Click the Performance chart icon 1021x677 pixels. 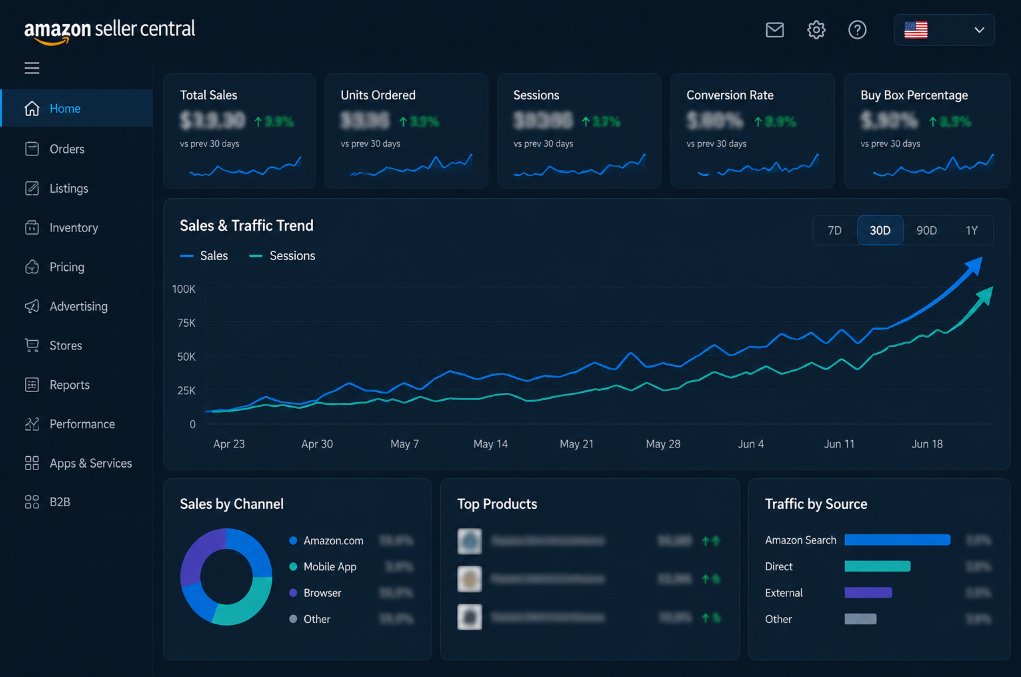32,424
